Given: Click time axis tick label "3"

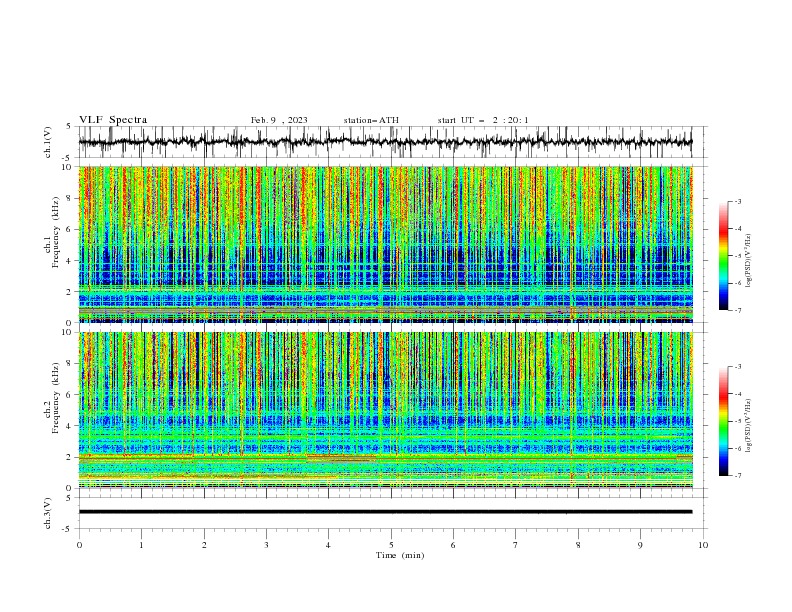Looking at the screenshot, I should [x=266, y=545].
